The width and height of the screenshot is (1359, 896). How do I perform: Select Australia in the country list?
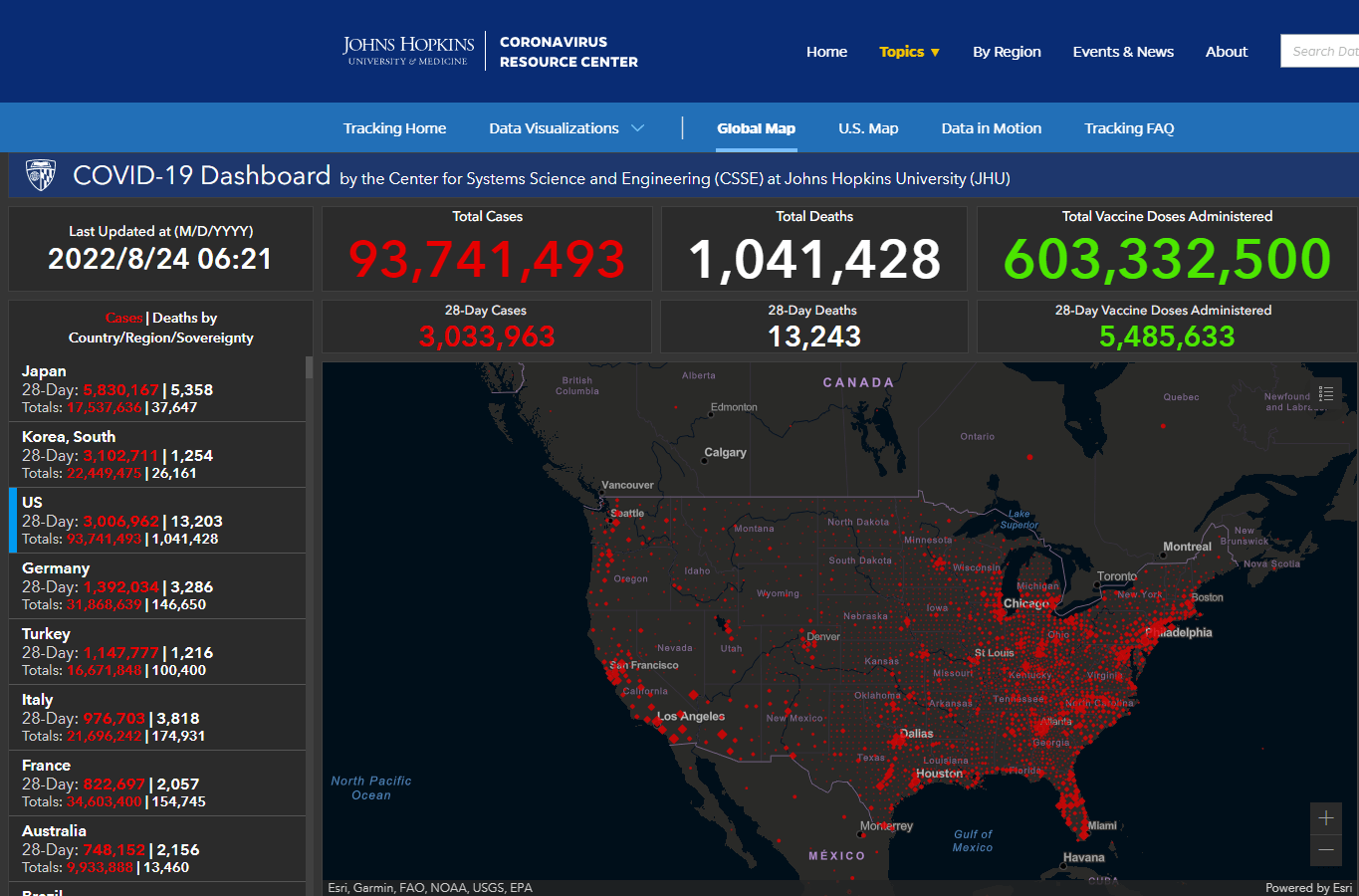click(157, 849)
